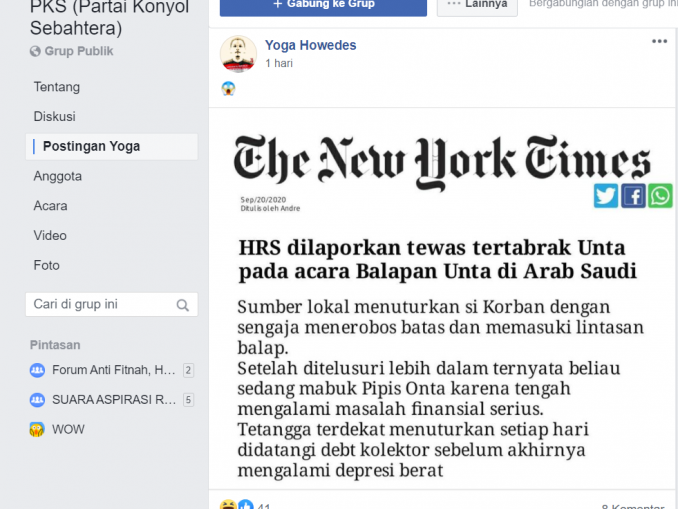678x509 pixels.
Task: Open the Acara events section
Action: (x=51, y=206)
